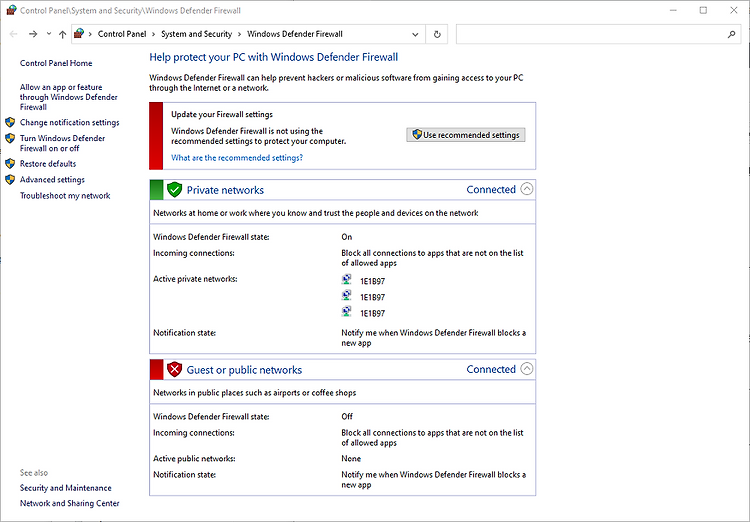This screenshot has width=750, height=522.
Task: Click the Back navigation arrow
Action: click(13, 34)
